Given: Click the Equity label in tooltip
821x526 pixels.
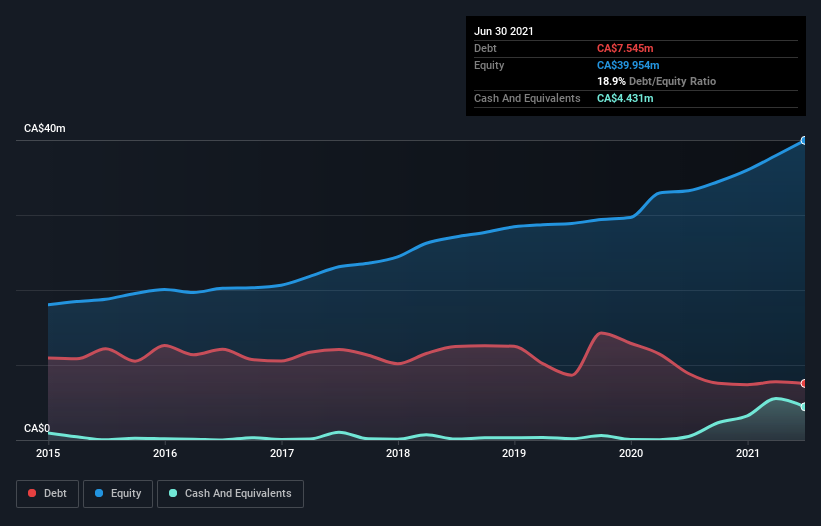Looking at the screenshot, I should [489, 65].
